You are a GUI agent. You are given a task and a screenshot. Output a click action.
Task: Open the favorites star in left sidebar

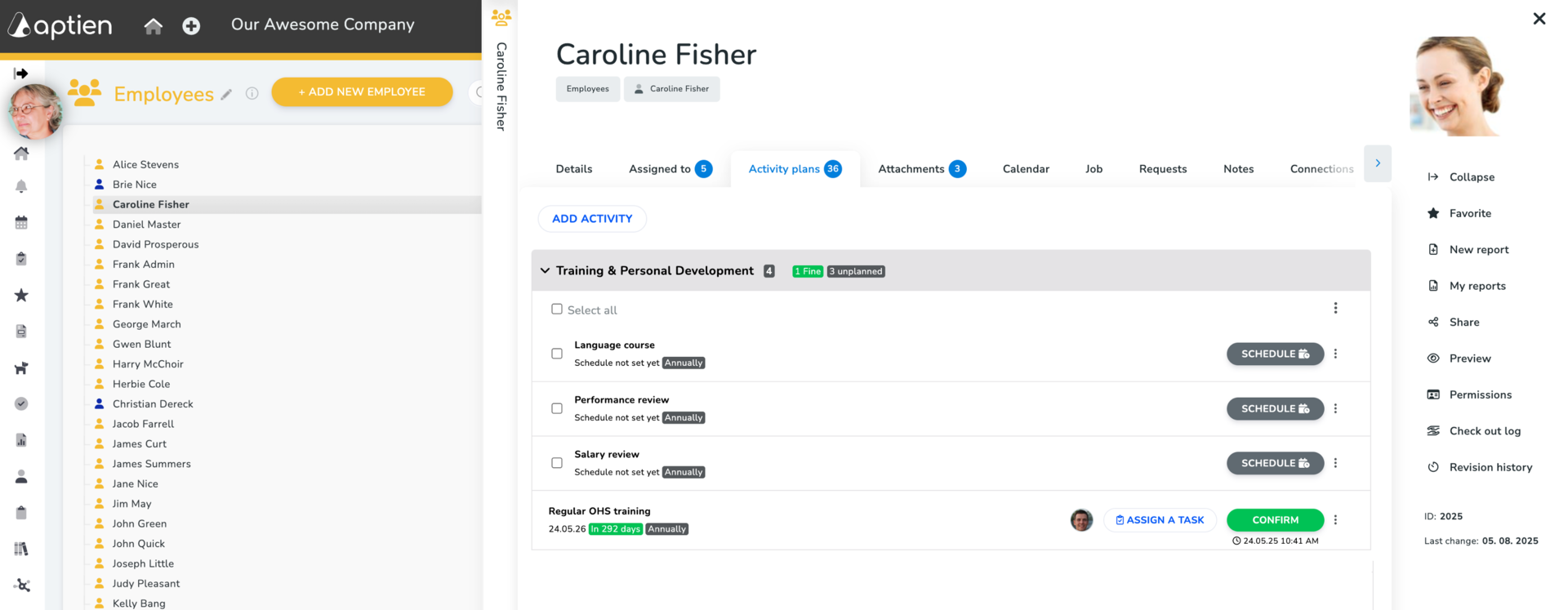(x=21, y=295)
